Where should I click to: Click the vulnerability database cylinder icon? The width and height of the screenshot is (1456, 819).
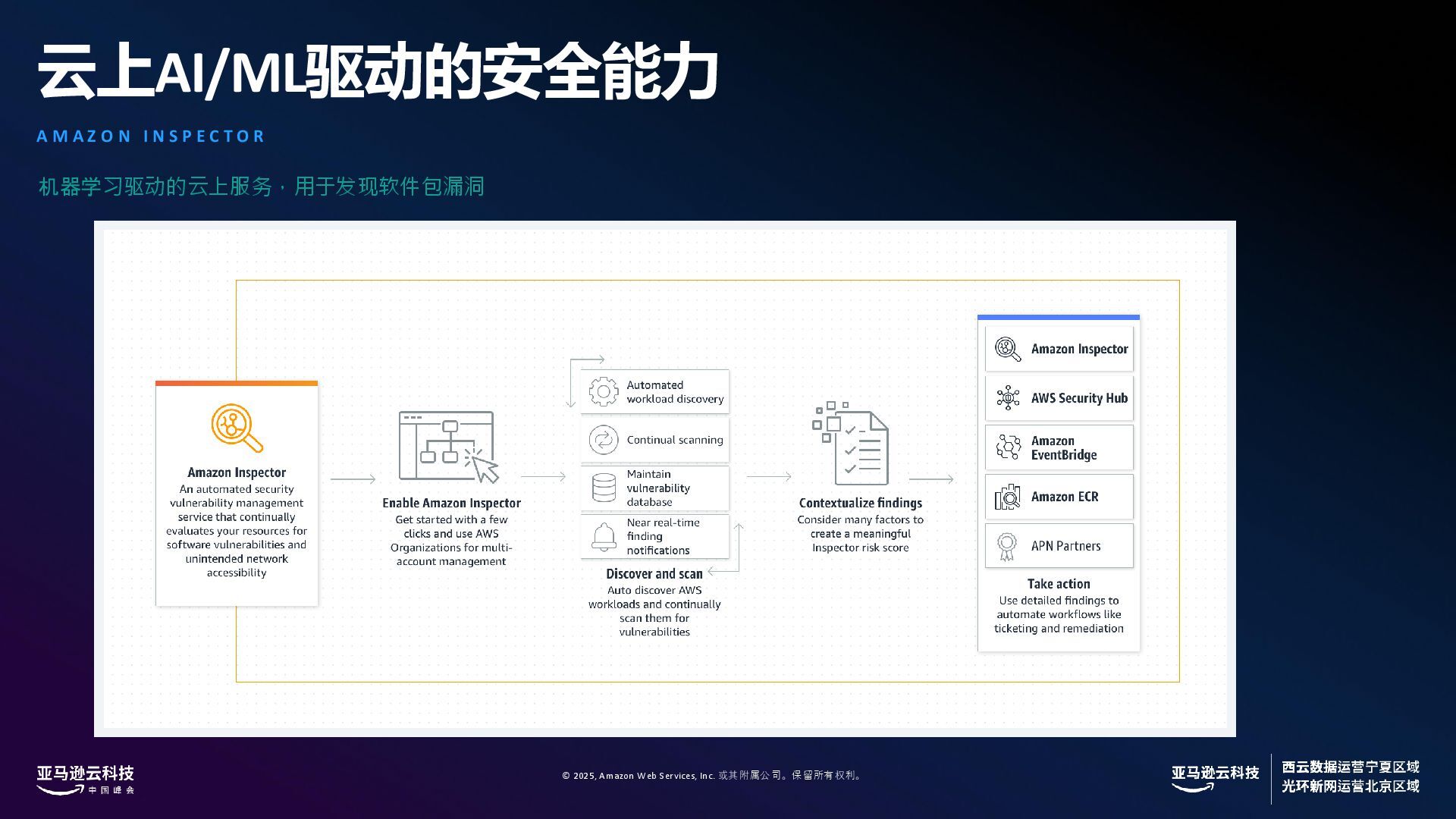604,488
